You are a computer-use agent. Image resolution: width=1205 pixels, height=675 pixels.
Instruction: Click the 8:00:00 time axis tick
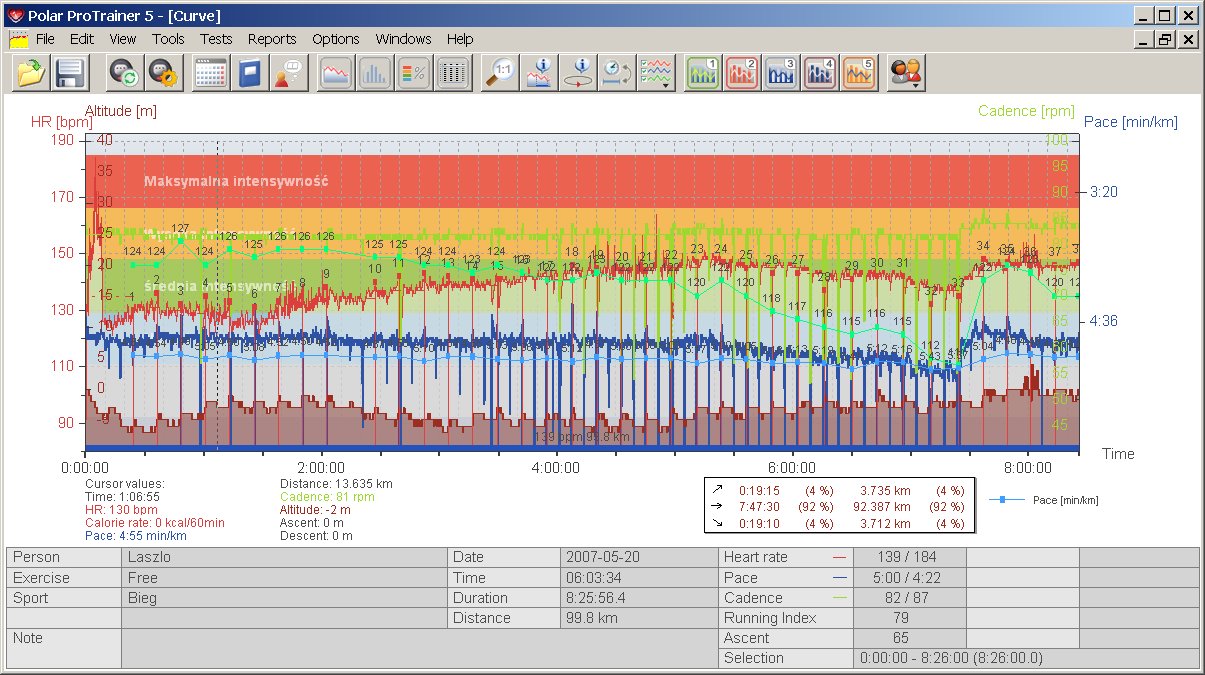click(1027, 466)
